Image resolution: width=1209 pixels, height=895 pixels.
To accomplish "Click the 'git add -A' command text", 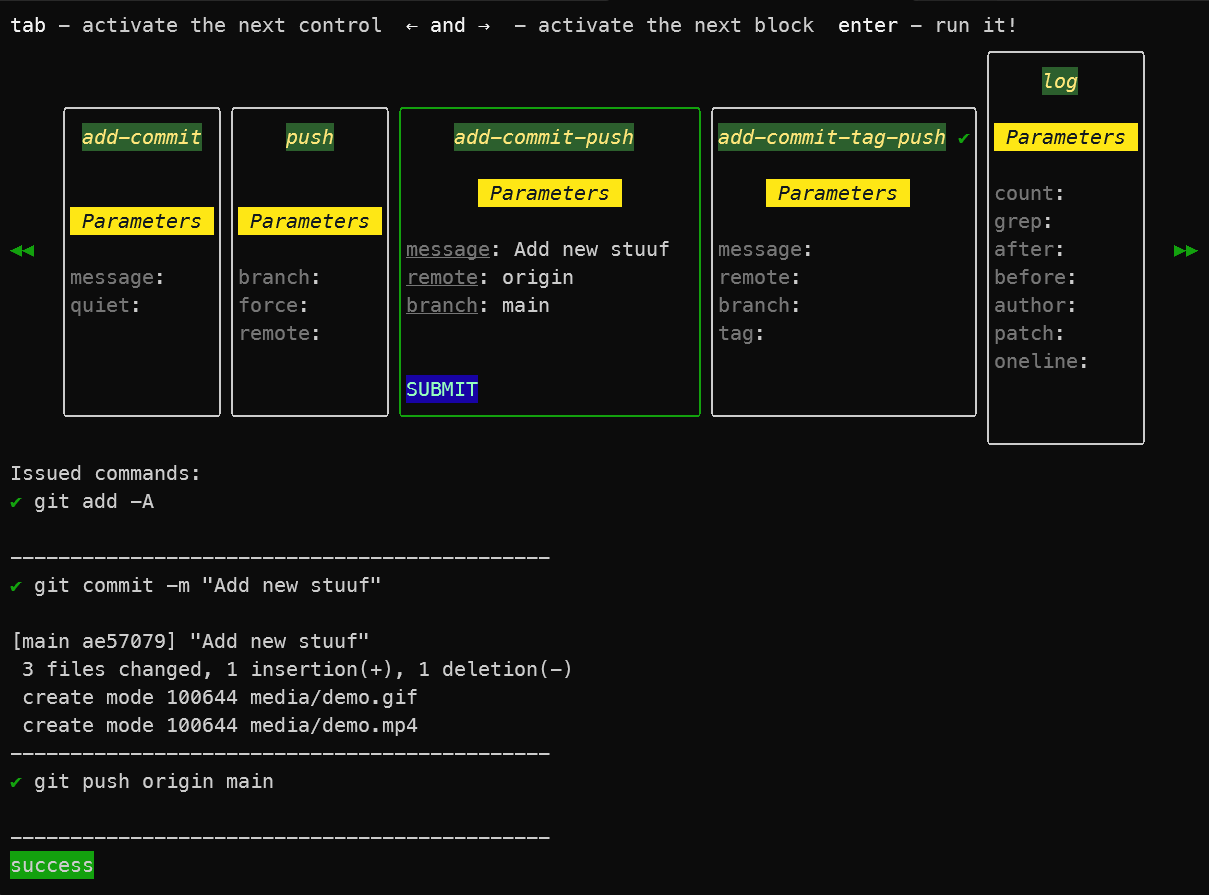I will click(x=94, y=501).
